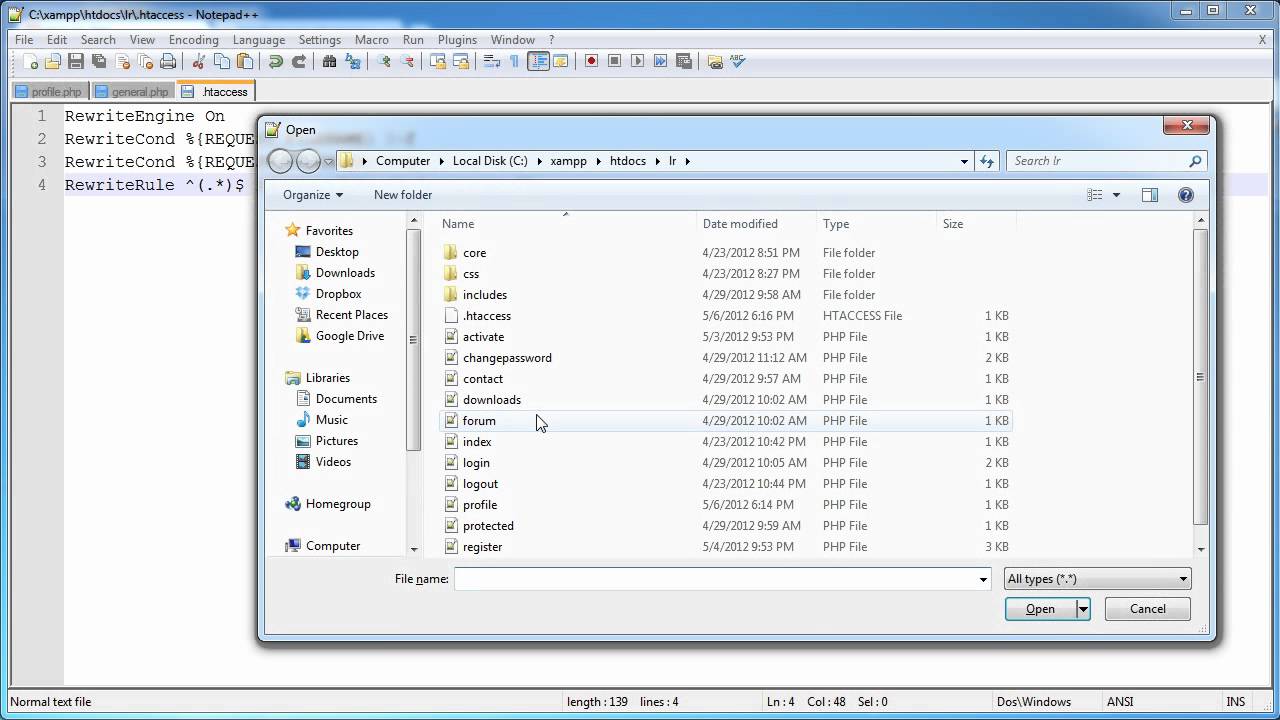Click the macro Playback triangle icon
Screen dimensions: 1280x720
[x=638, y=61]
